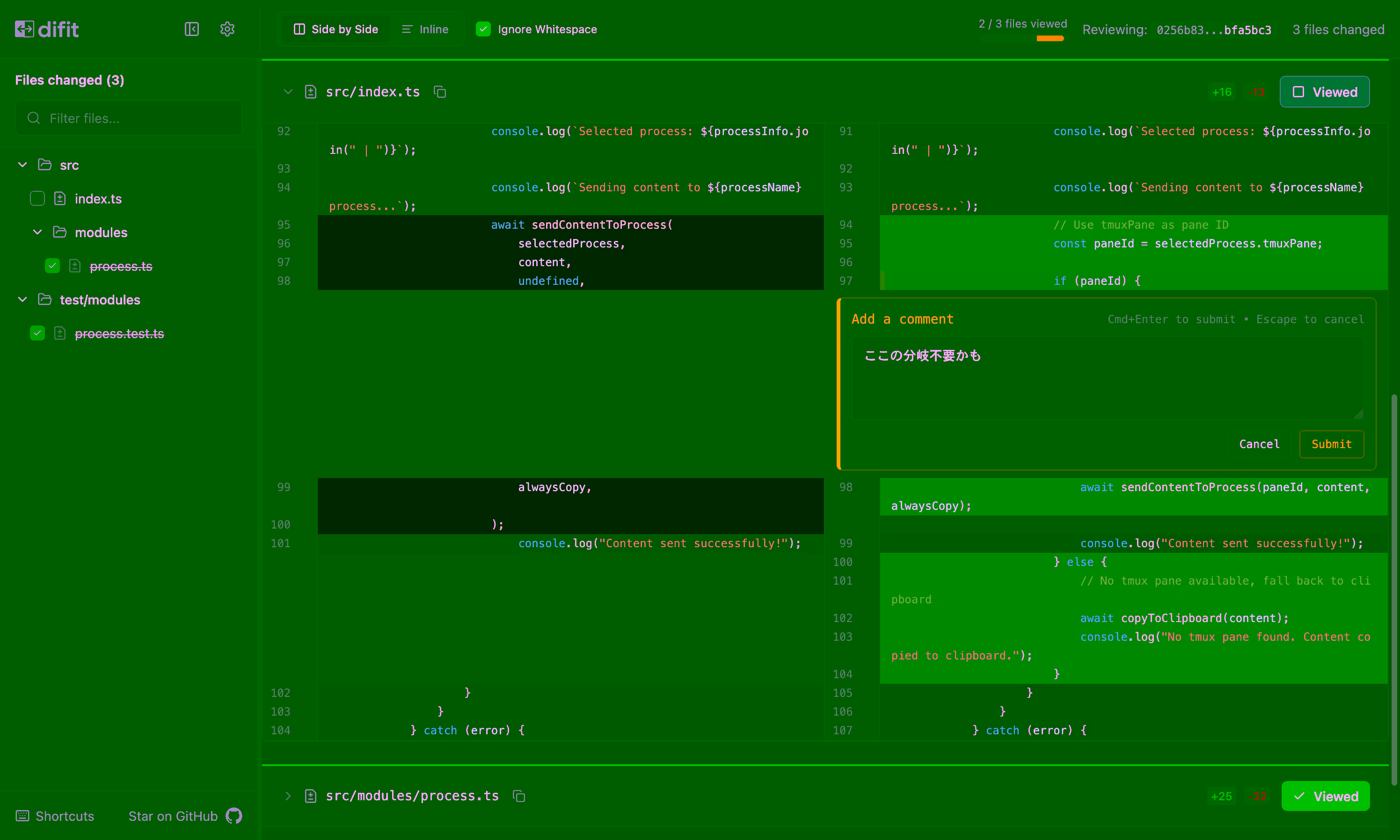Click '2 / 3 files viewed' text
This screenshot has height=840, width=1400.
click(1022, 24)
